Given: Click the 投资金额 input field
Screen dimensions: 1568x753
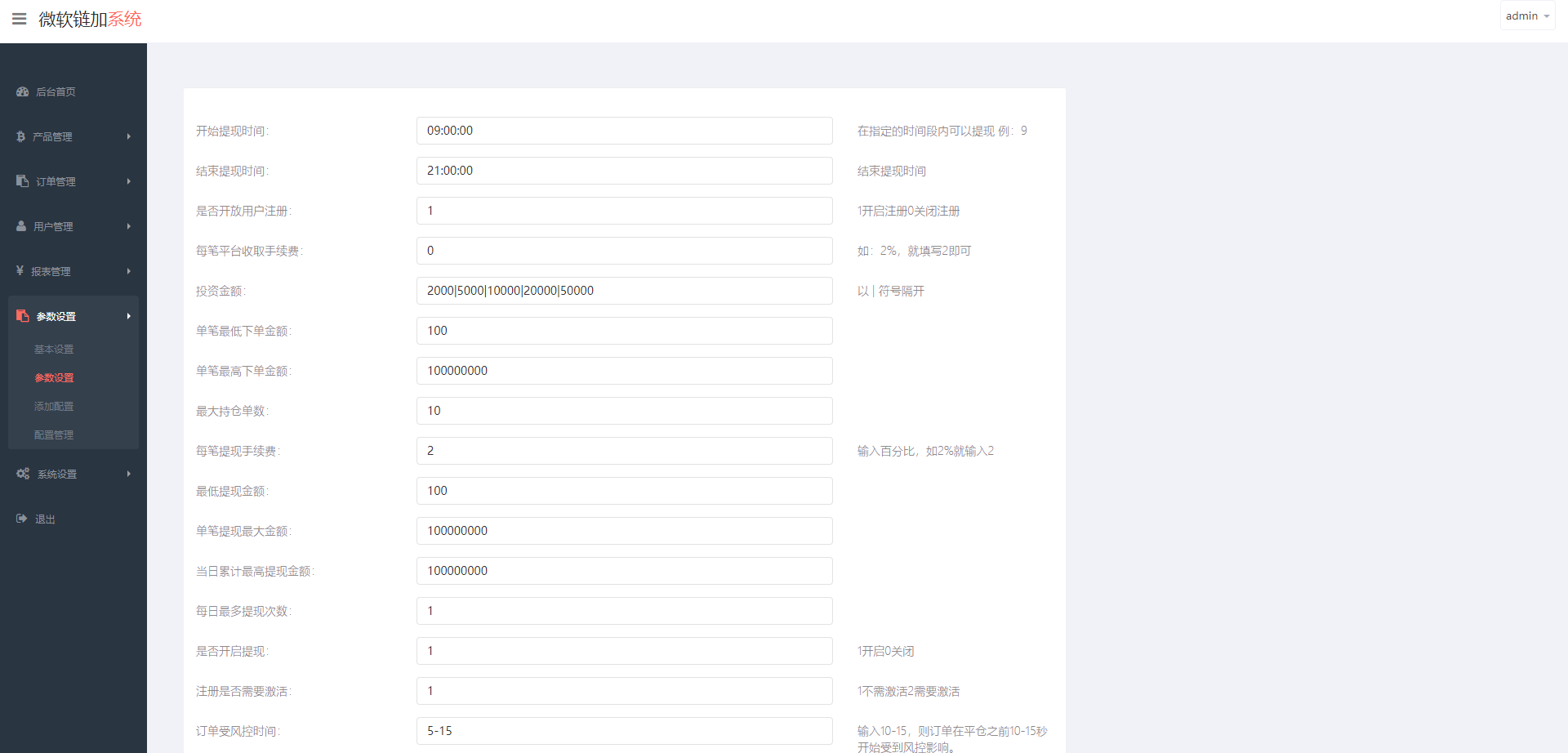Looking at the screenshot, I should point(624,291).
